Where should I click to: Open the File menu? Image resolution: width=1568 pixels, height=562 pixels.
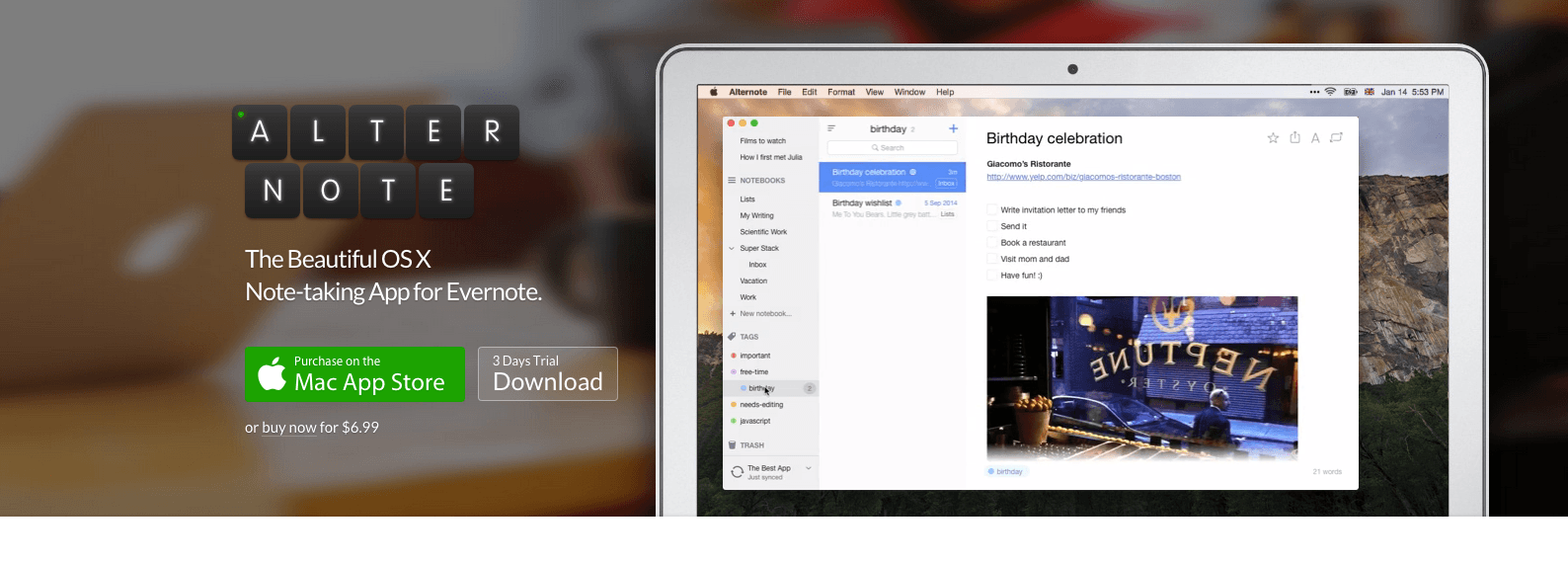784,92
